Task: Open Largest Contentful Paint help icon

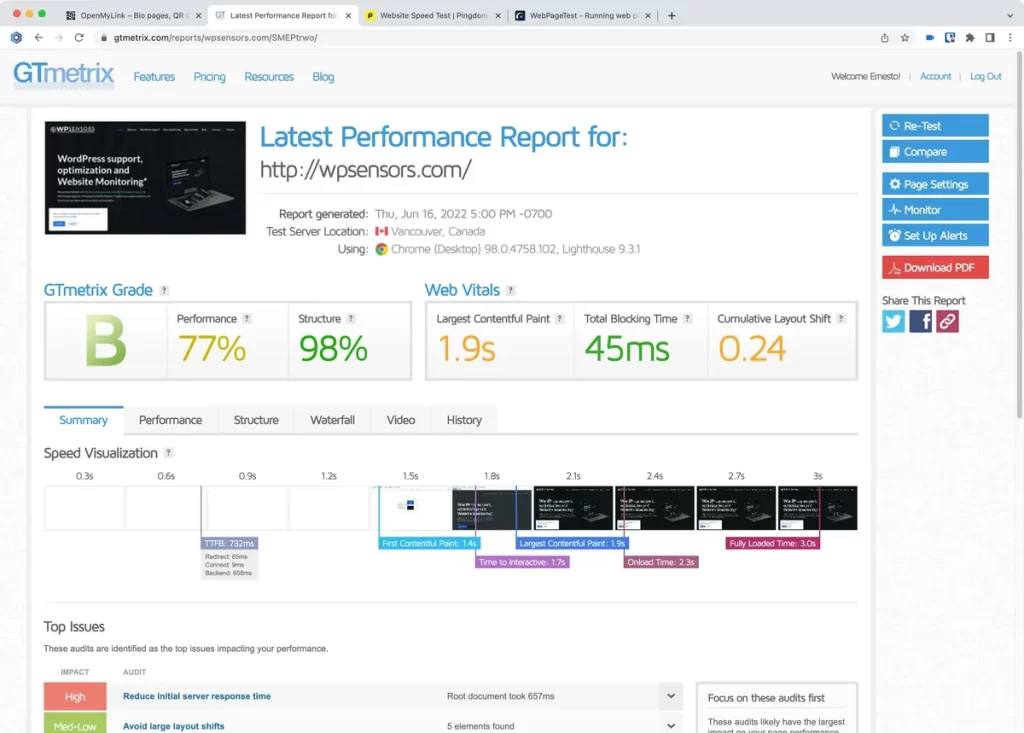Action: (x=560, y=319)
